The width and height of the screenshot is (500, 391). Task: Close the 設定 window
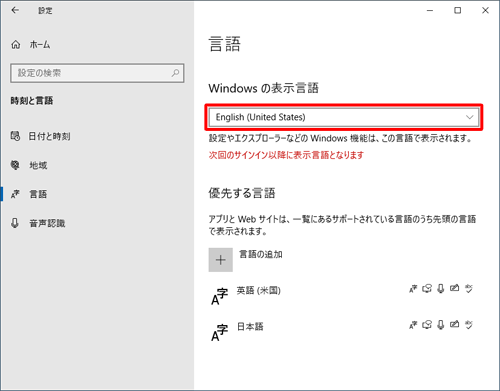(x=485, y=10)
